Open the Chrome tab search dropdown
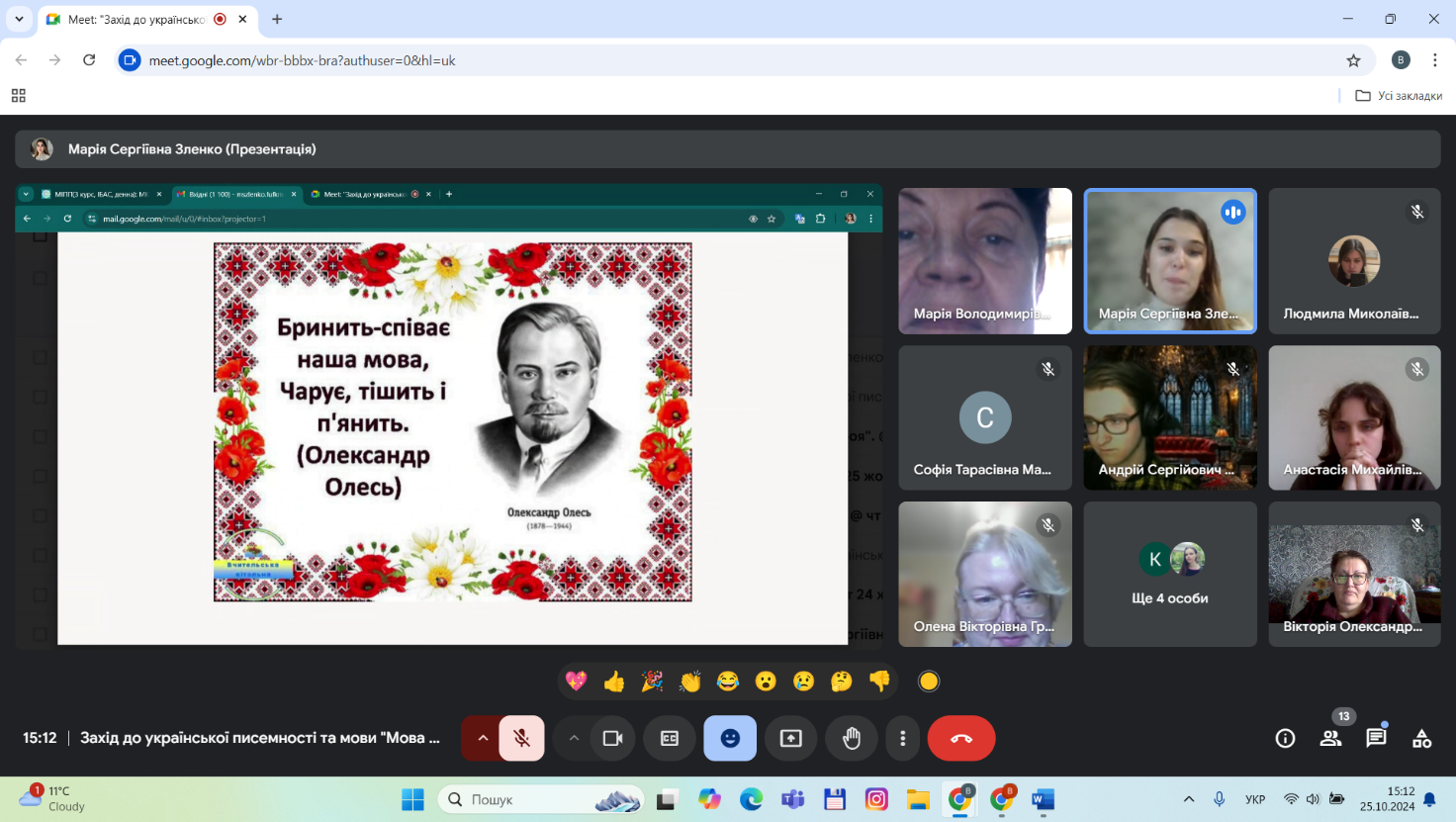 pos(19,19)
